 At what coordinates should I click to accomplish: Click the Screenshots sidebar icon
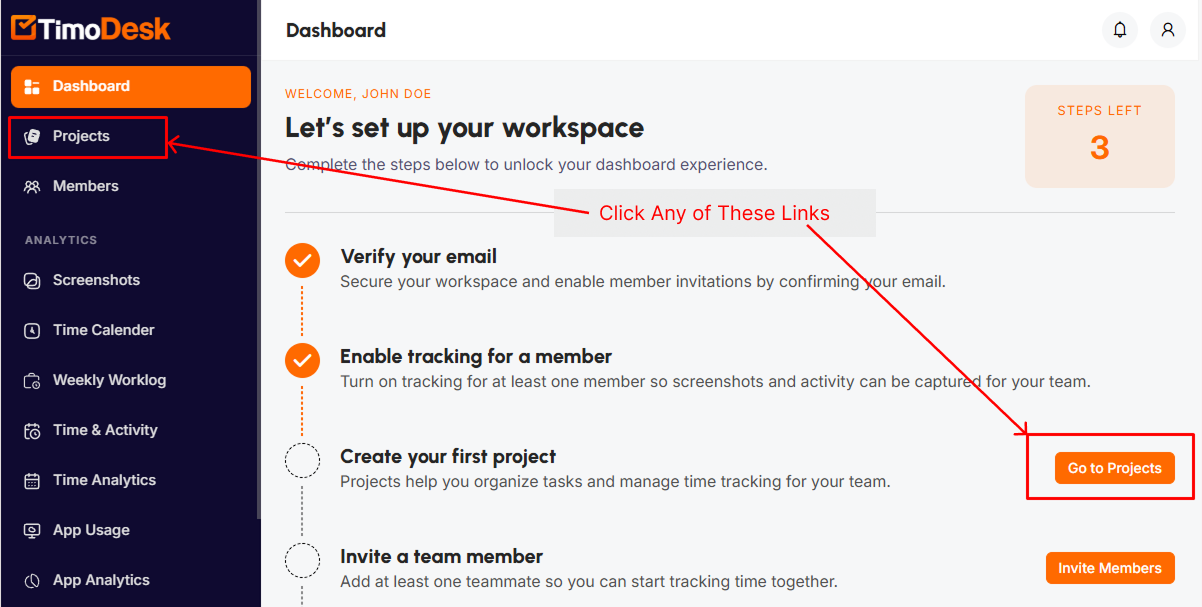tap(32, 281)
